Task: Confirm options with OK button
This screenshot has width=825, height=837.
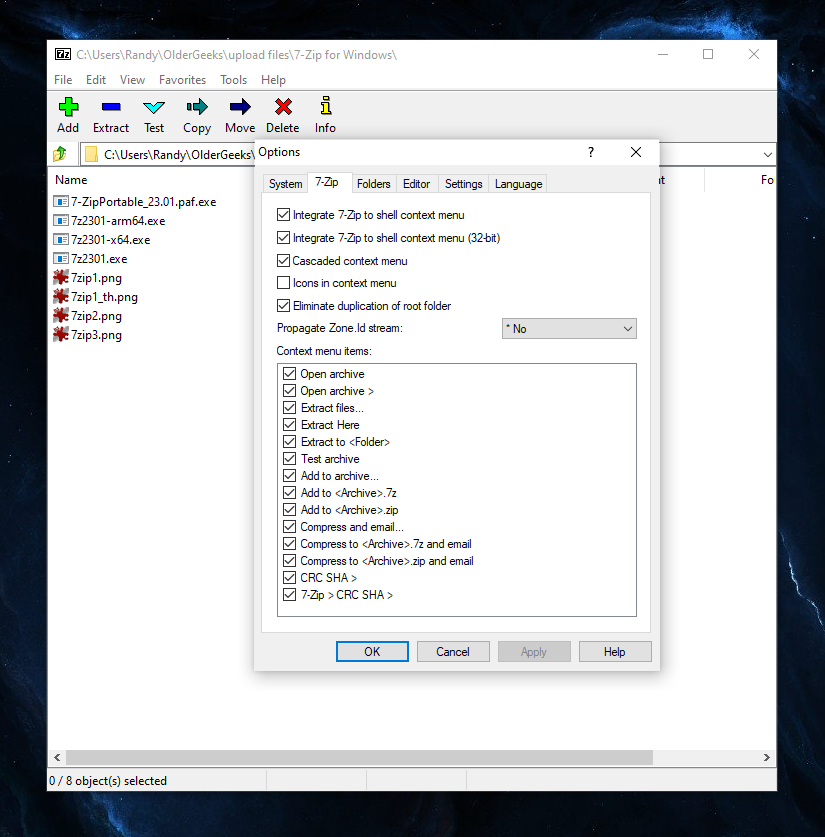Action: pos(372,652)
